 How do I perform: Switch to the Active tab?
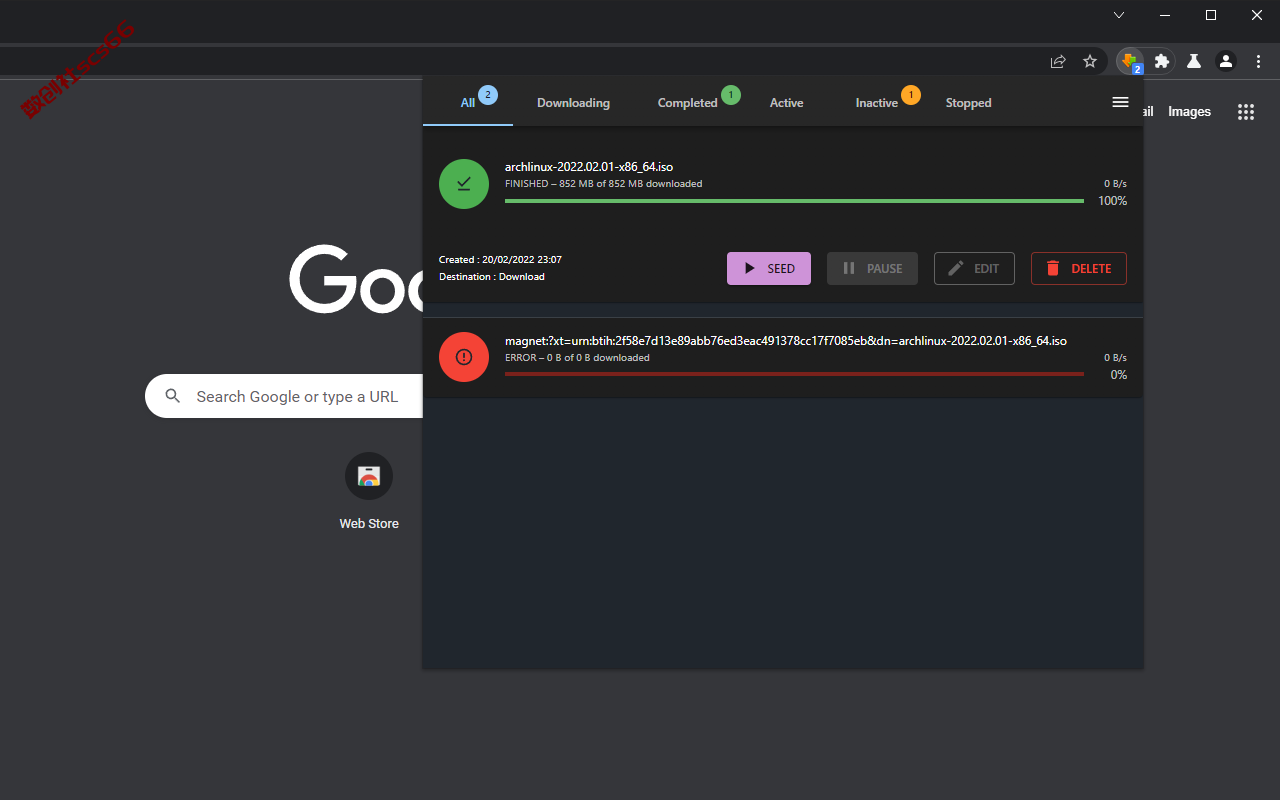(787, 102)
